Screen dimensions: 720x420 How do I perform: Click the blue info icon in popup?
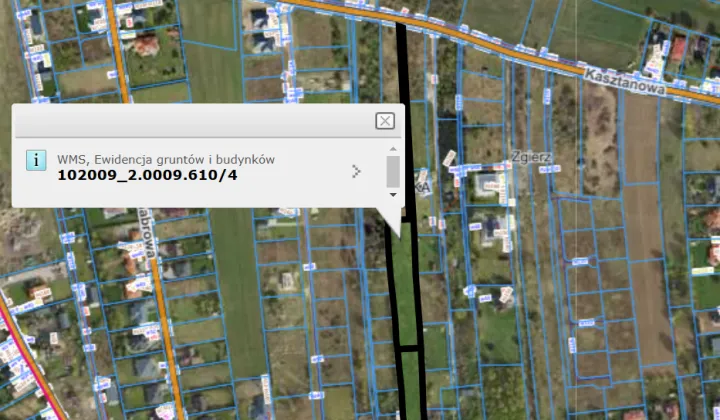(36, 160)
